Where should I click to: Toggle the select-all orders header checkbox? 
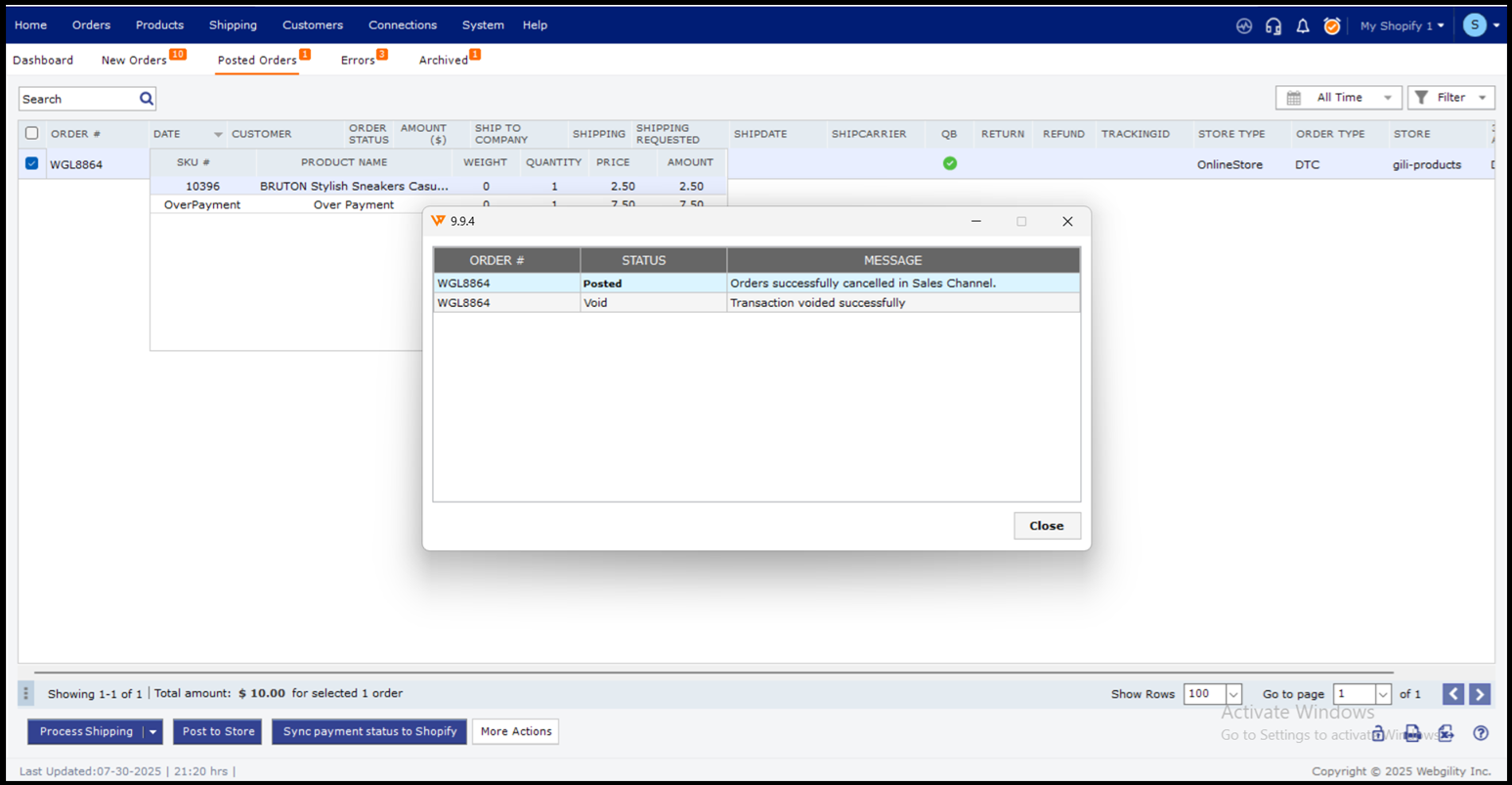tap(31, 133)
